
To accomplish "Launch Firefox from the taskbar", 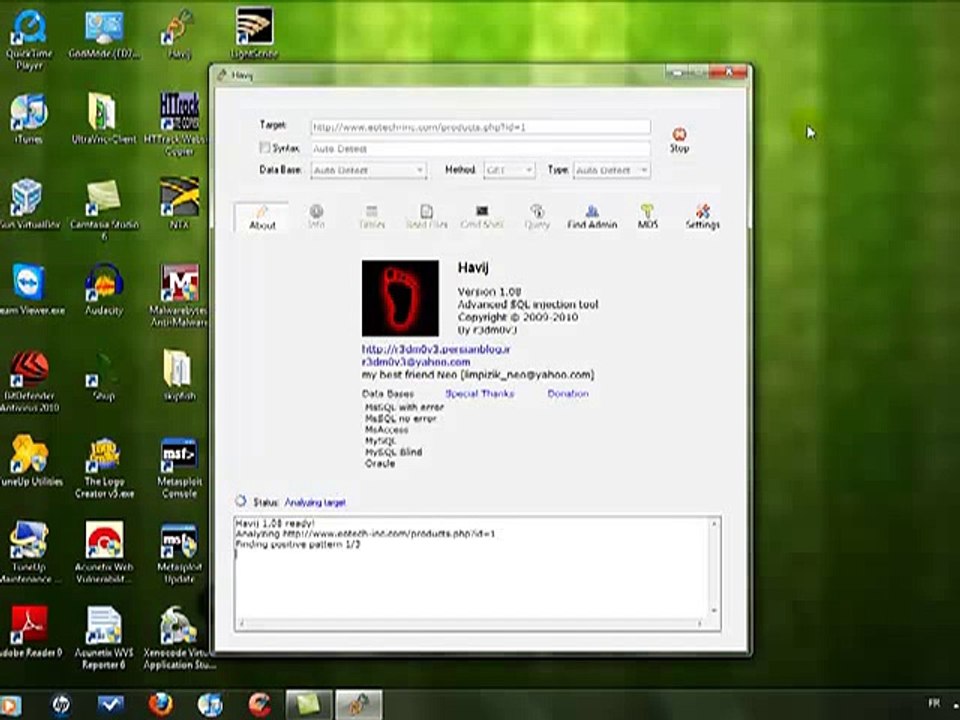I will point(160,704).
